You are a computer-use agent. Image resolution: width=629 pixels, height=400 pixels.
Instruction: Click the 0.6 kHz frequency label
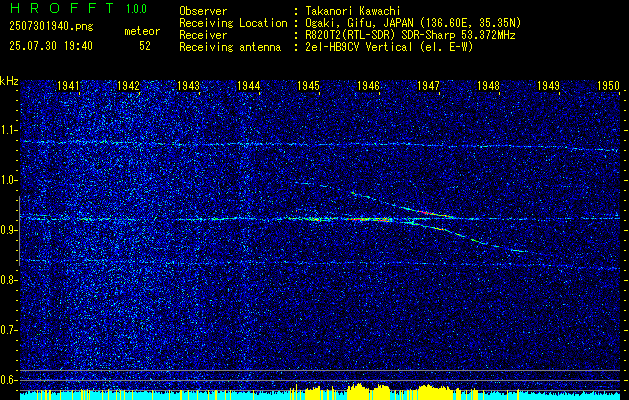8,380
